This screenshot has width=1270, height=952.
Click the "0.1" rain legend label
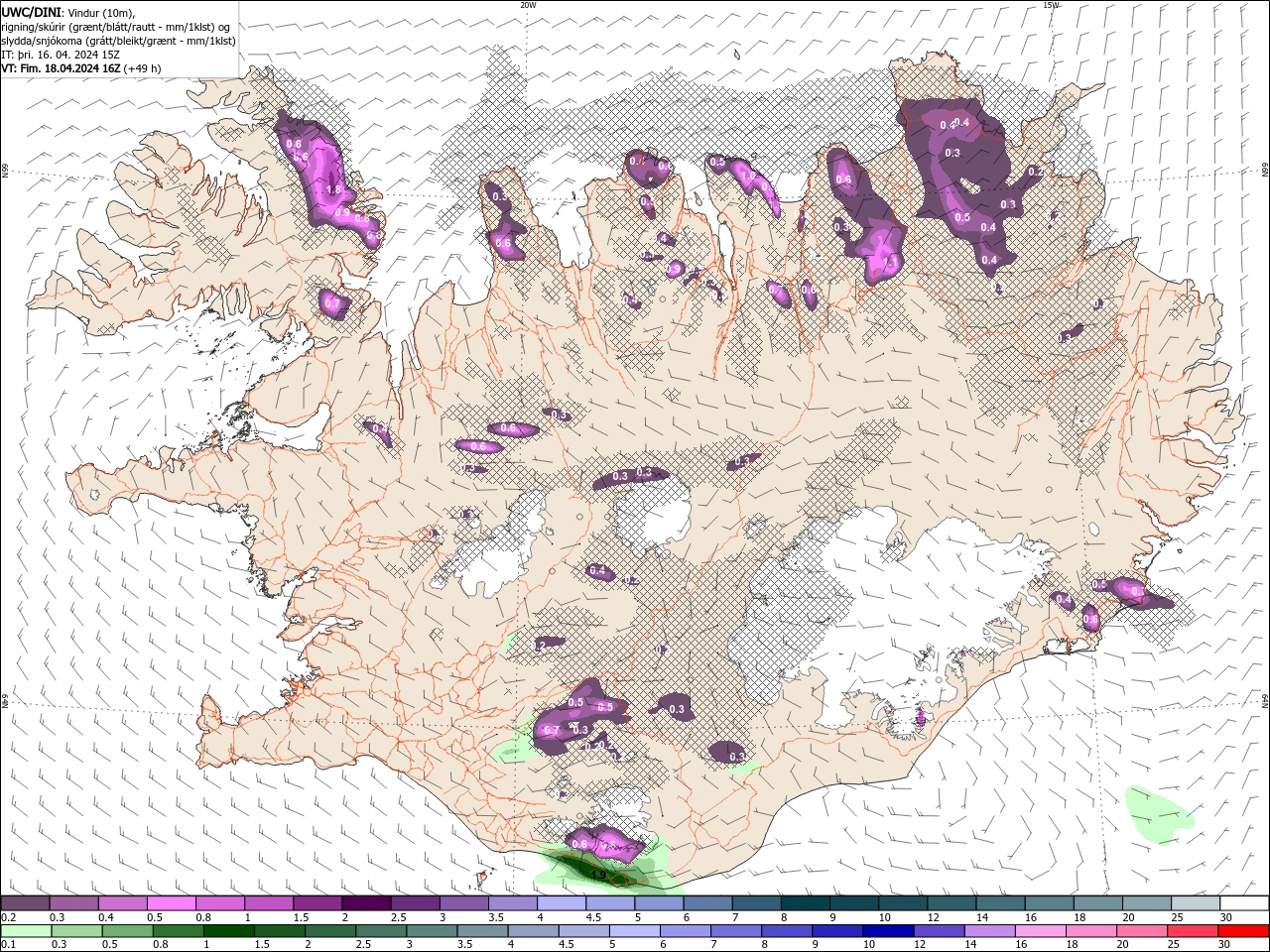tap(8, 945)
